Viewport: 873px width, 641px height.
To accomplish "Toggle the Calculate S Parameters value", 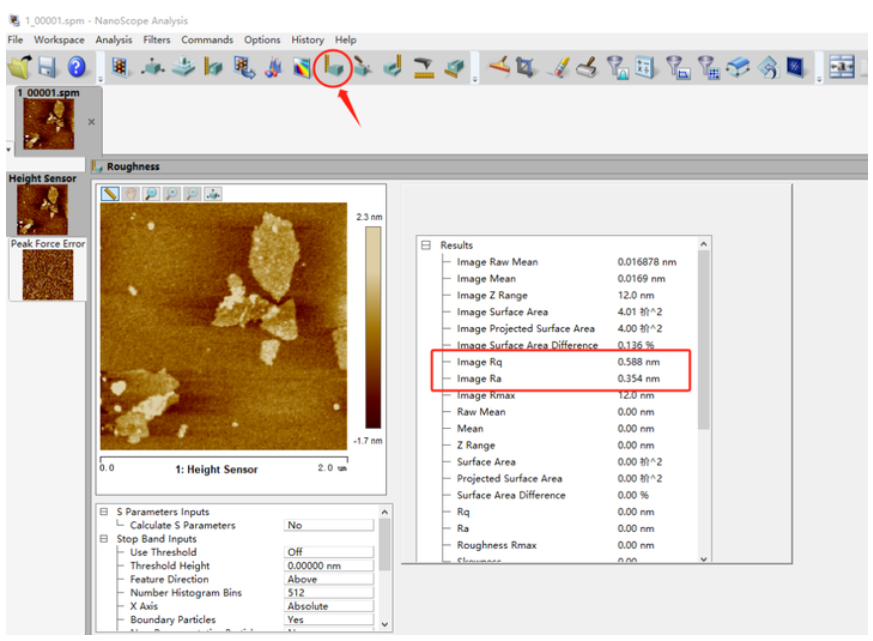I will tap(329, 525).
